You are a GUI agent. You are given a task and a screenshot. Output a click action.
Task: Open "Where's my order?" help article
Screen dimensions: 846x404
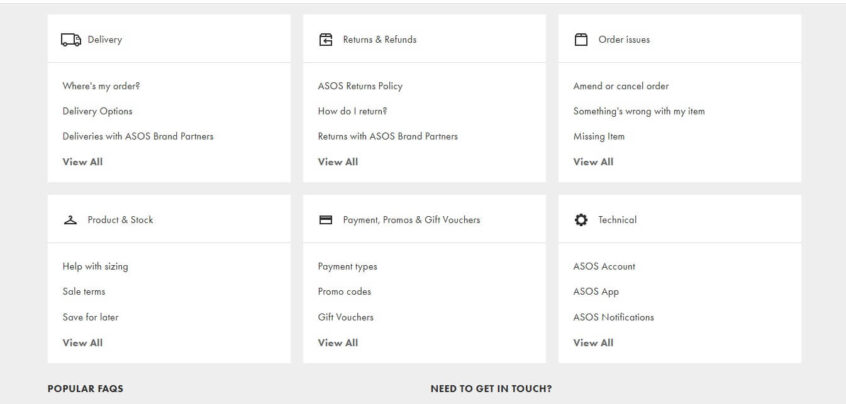[x=101, y=86]
